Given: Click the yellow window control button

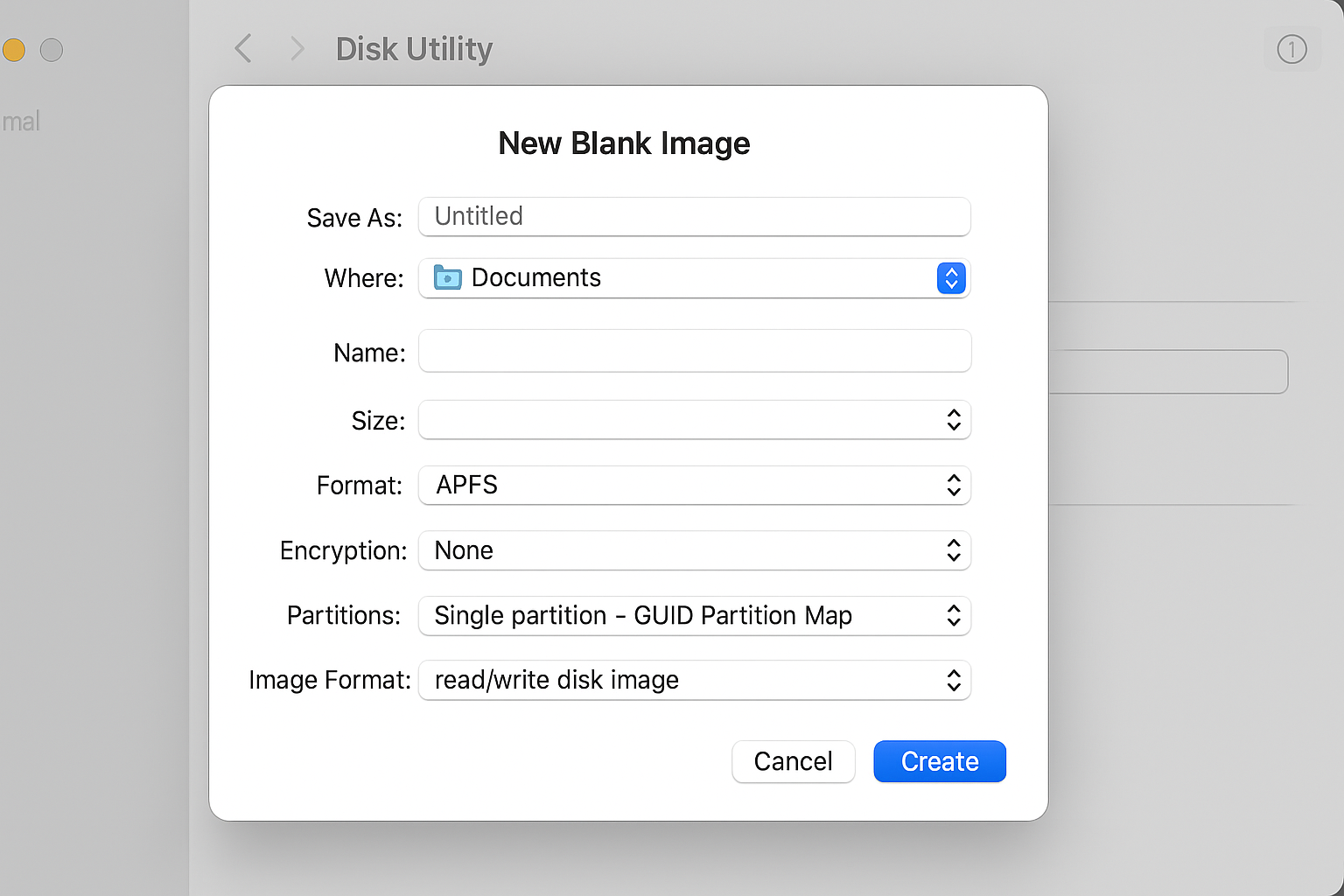Looking at the screenshot, I should point(14,50).
